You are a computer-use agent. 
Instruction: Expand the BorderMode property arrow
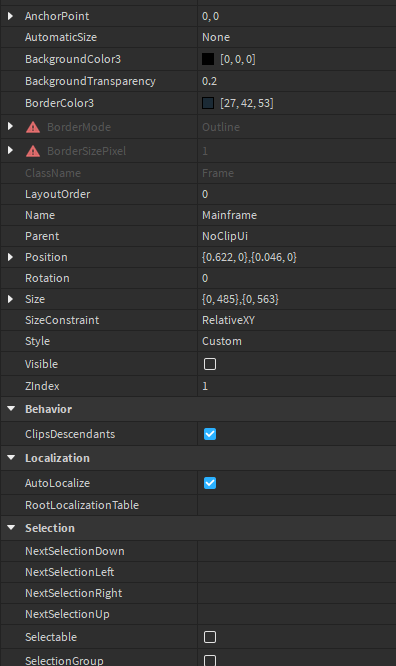(10, 127)
